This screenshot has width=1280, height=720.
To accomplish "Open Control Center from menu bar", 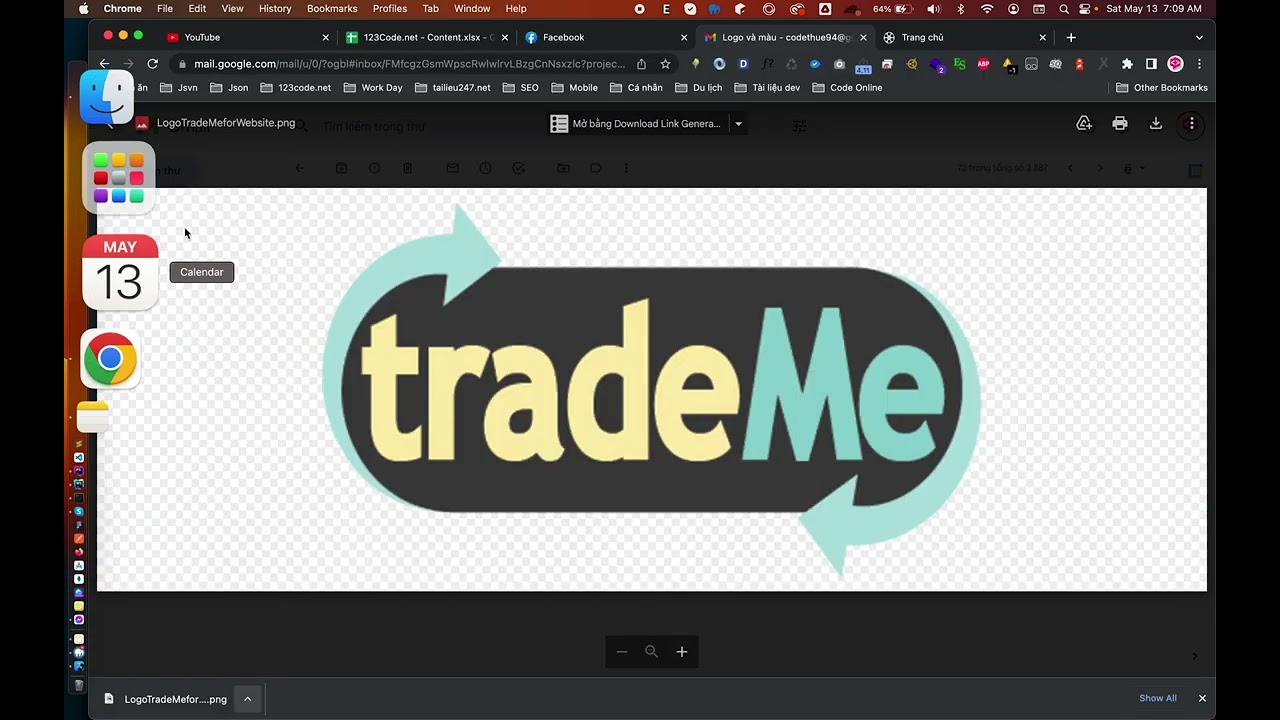I will click(x=1084, y=8).
